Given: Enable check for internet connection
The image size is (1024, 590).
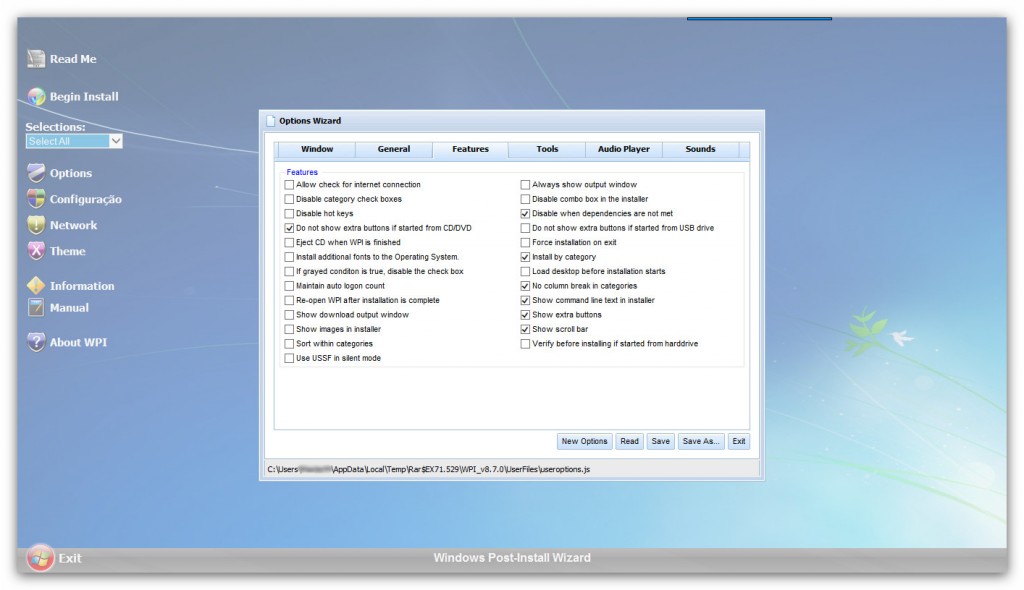Looking at the screenshot, I should pyautogui.click(x=290, y=184).
